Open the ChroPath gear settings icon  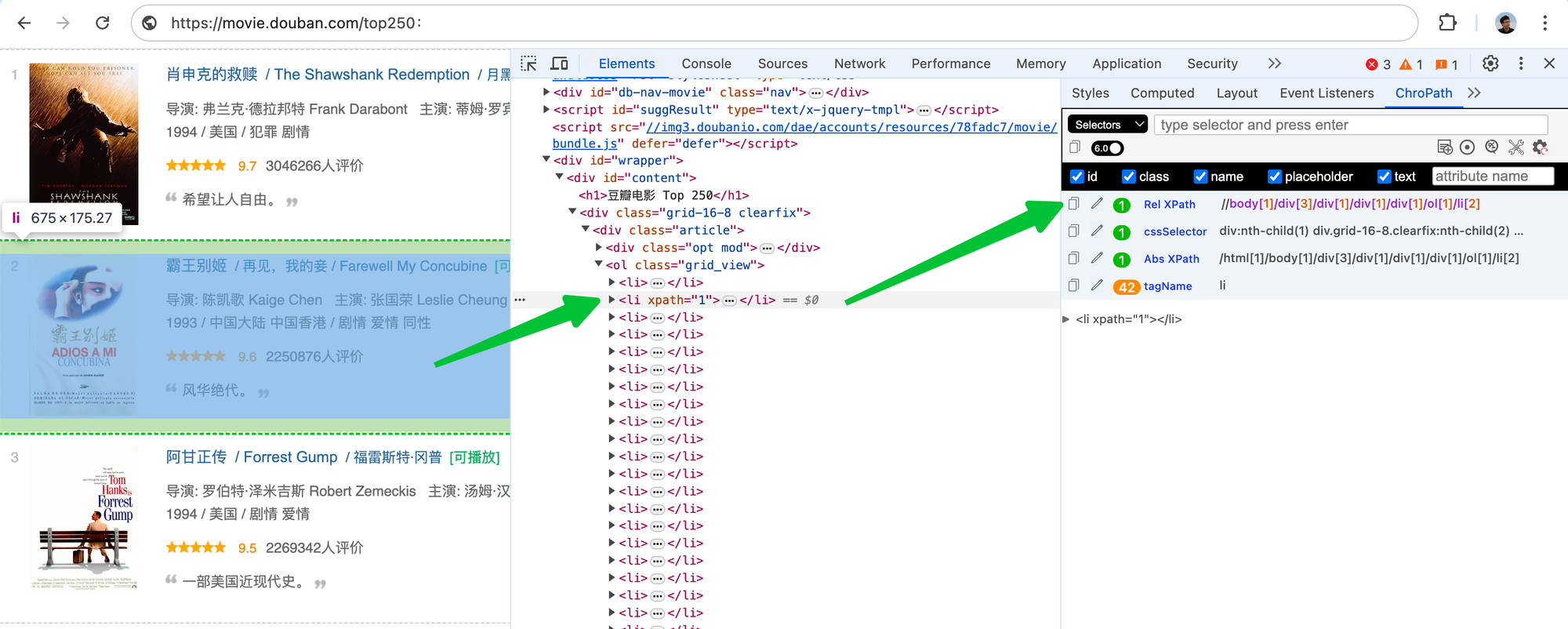pyautogui.click(x=1541, y=147)
